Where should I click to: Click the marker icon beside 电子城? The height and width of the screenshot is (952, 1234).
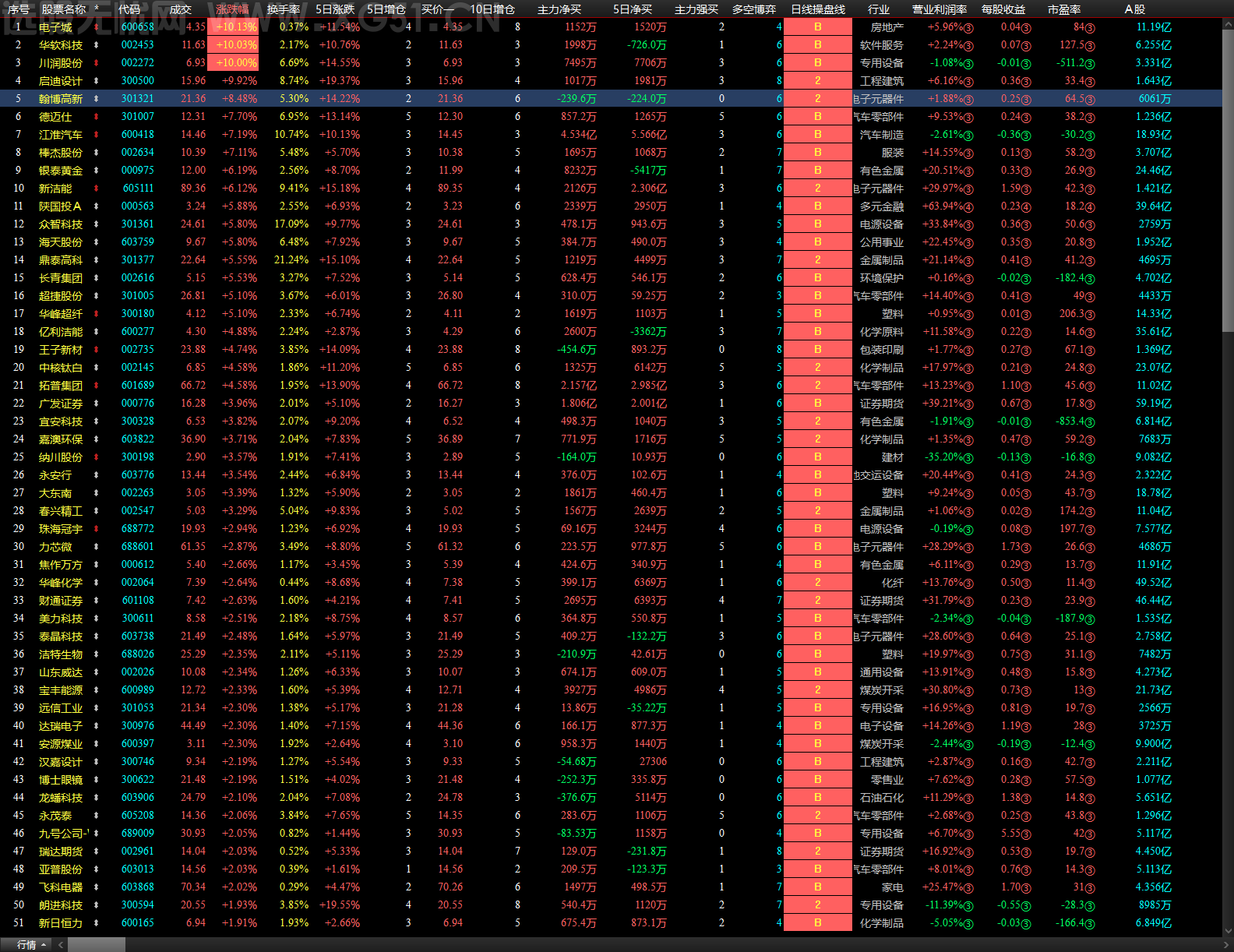97,27
